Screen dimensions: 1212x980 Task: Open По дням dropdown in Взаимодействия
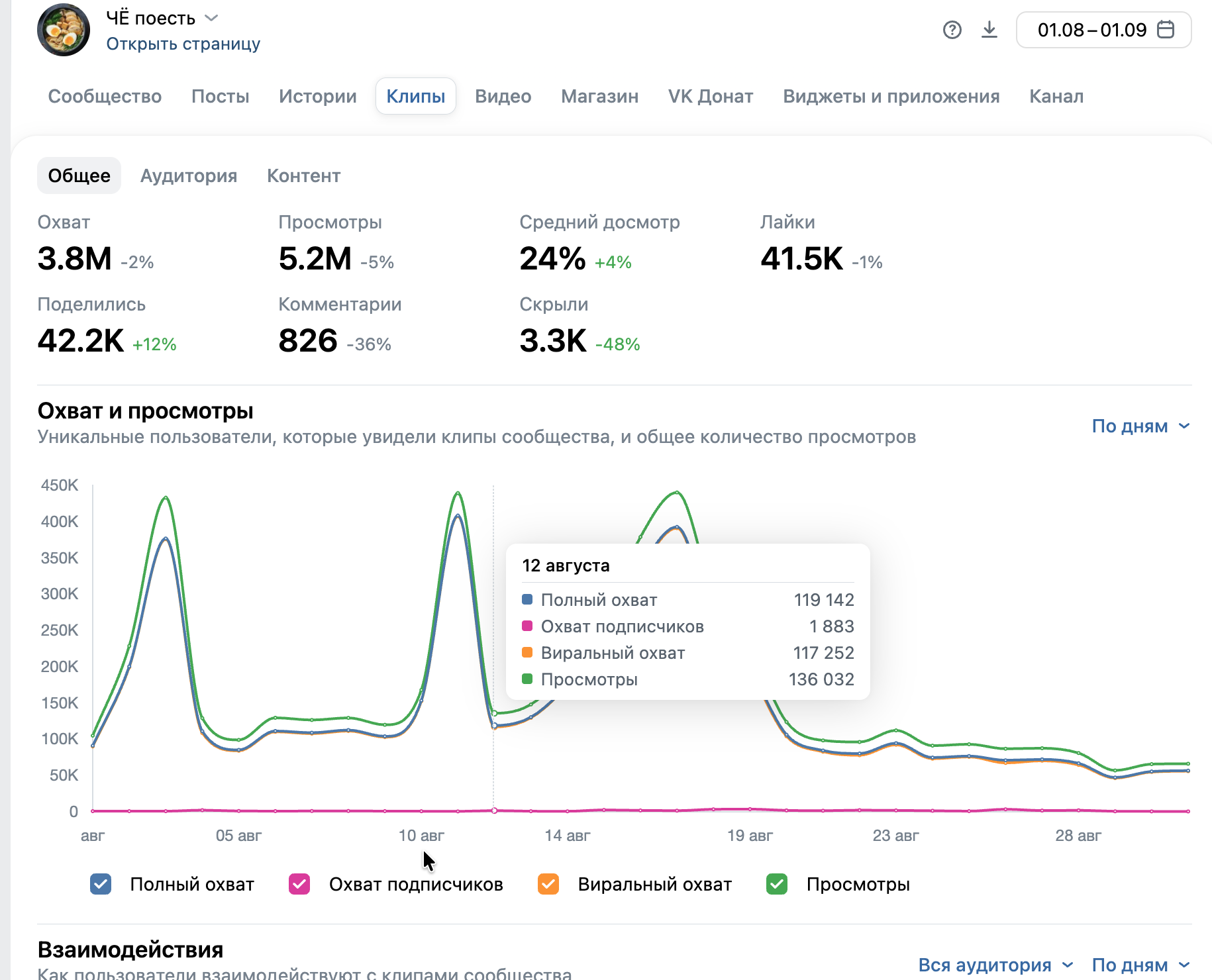click(x=1140, y=965)
